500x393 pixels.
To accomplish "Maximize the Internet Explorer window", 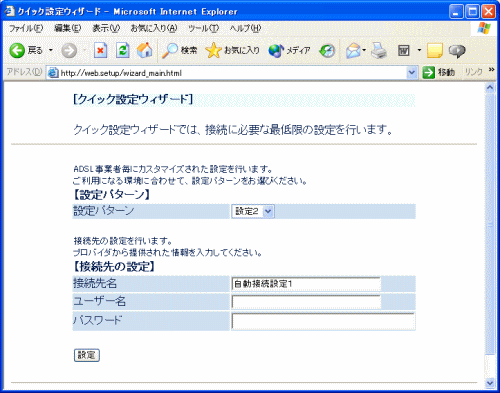I will (x=473, y=12).
